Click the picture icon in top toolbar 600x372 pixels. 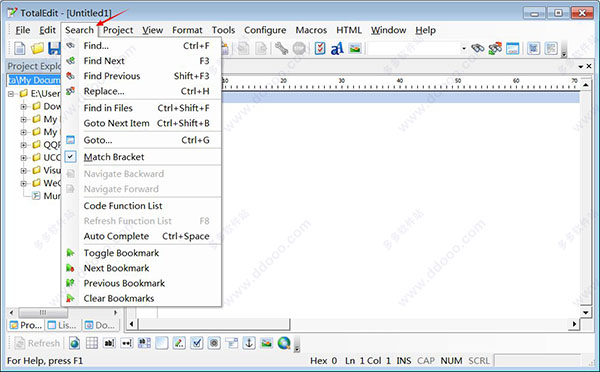(x=355, y=49)
